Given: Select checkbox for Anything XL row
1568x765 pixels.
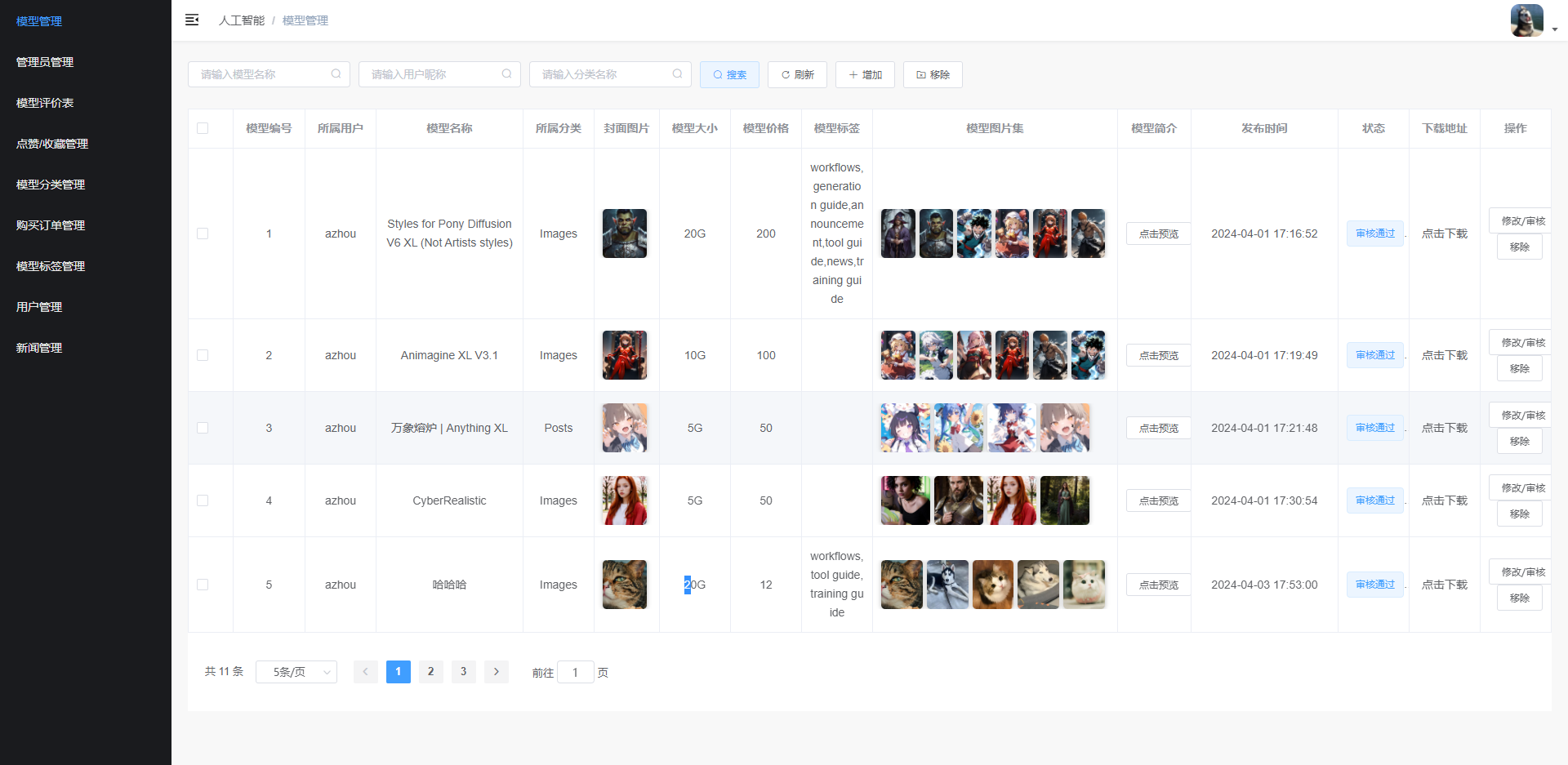Looking at the screenshot, I should (x=203, y=428).
